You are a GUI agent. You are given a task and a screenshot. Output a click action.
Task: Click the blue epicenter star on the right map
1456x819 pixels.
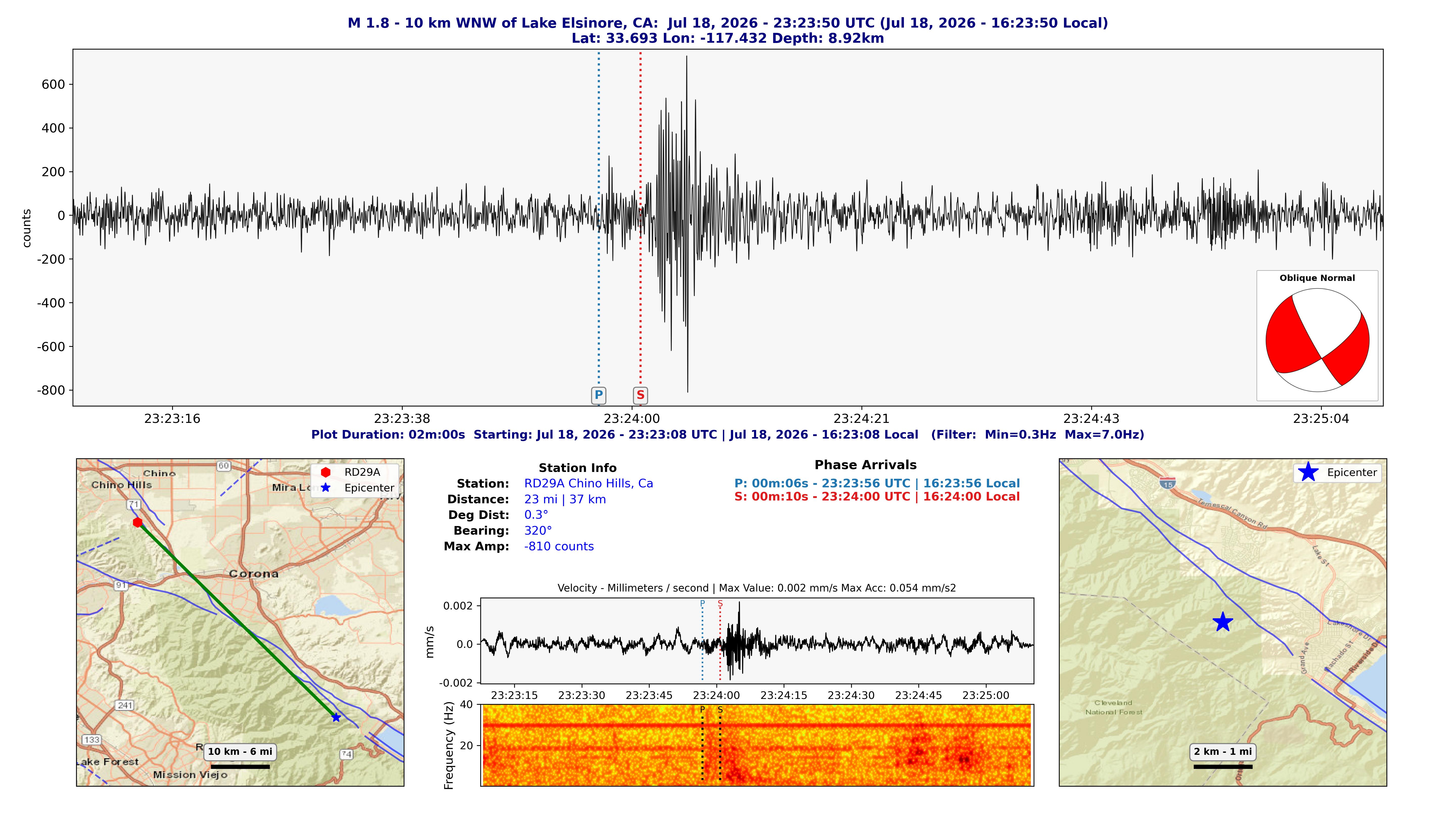(x=1223, y=622)
